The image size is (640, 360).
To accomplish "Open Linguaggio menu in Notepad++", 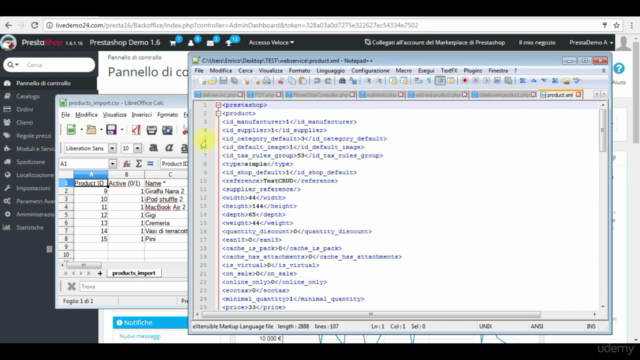I will [331, 71].
